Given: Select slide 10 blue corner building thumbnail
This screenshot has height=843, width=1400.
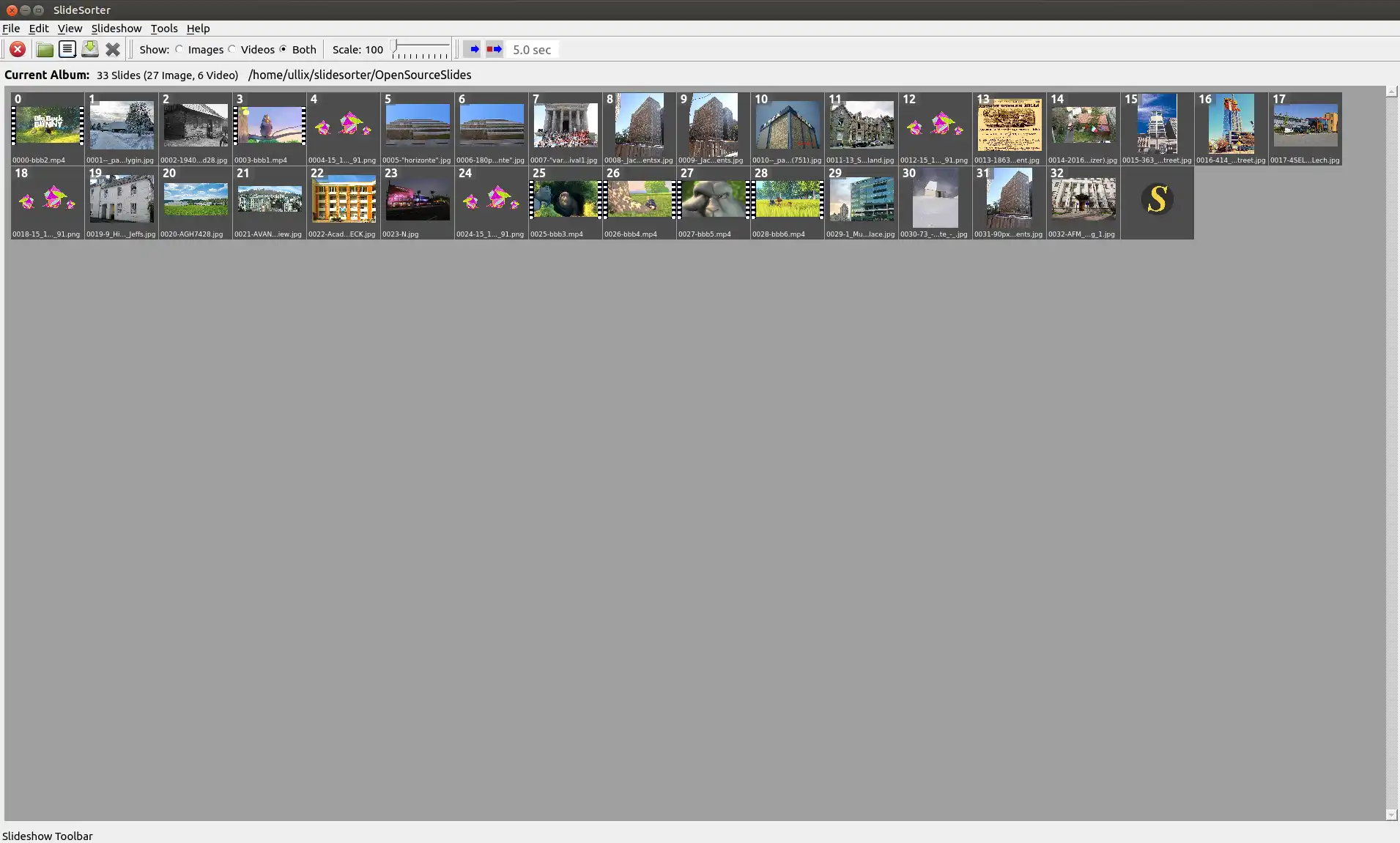Looking at the screenshot, I should click(x=788, y=128).
